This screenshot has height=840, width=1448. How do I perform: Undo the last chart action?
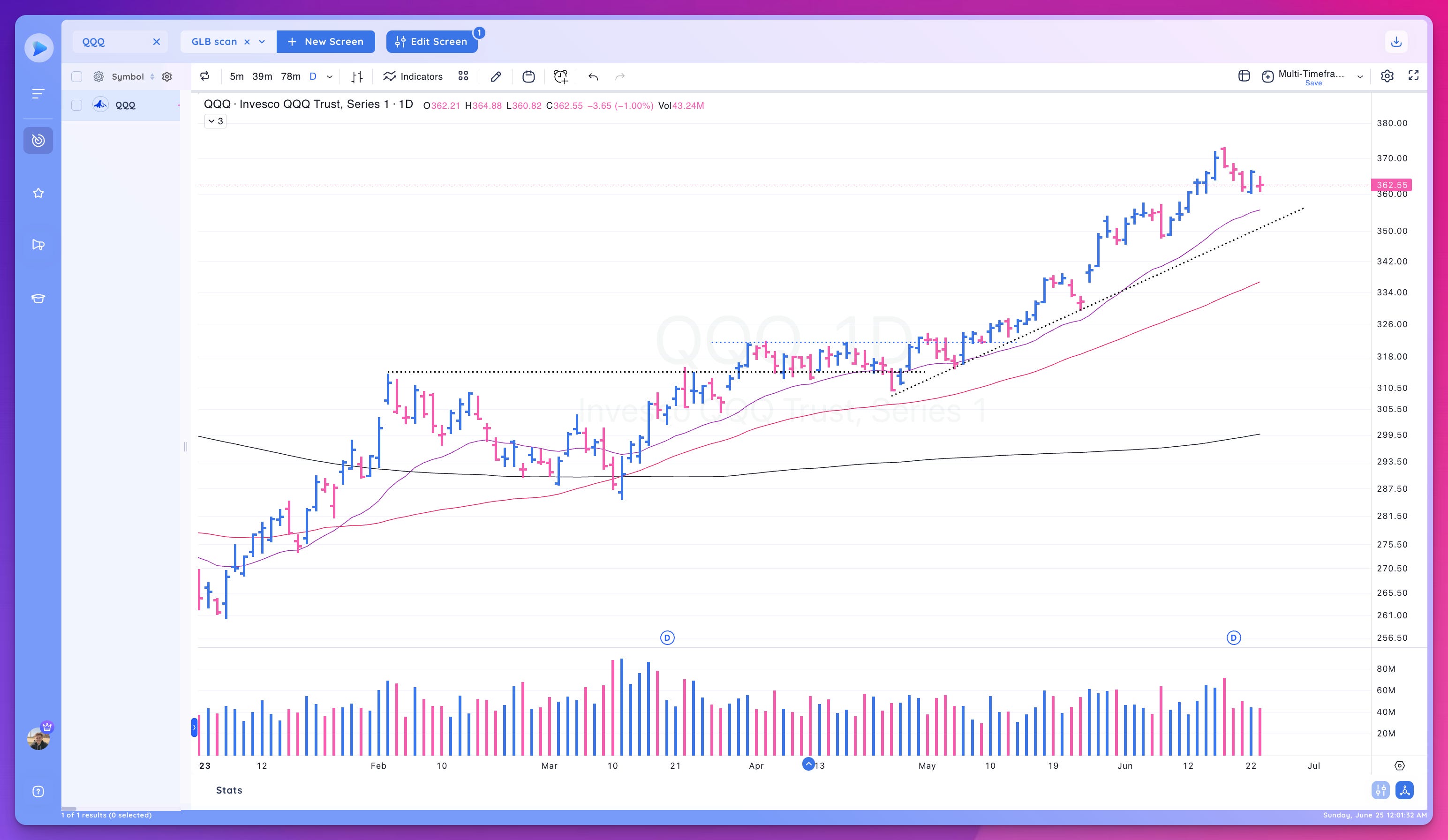(593, 76)
